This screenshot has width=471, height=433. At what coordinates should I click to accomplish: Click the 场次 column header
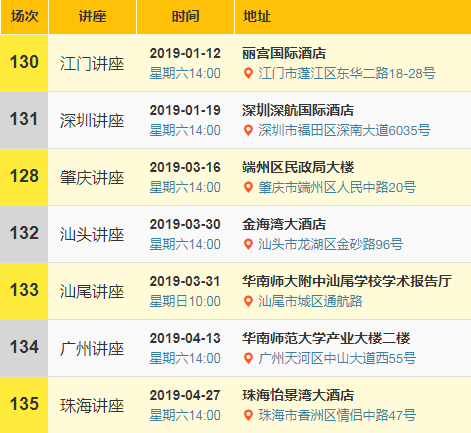click(x=24, y=17)
